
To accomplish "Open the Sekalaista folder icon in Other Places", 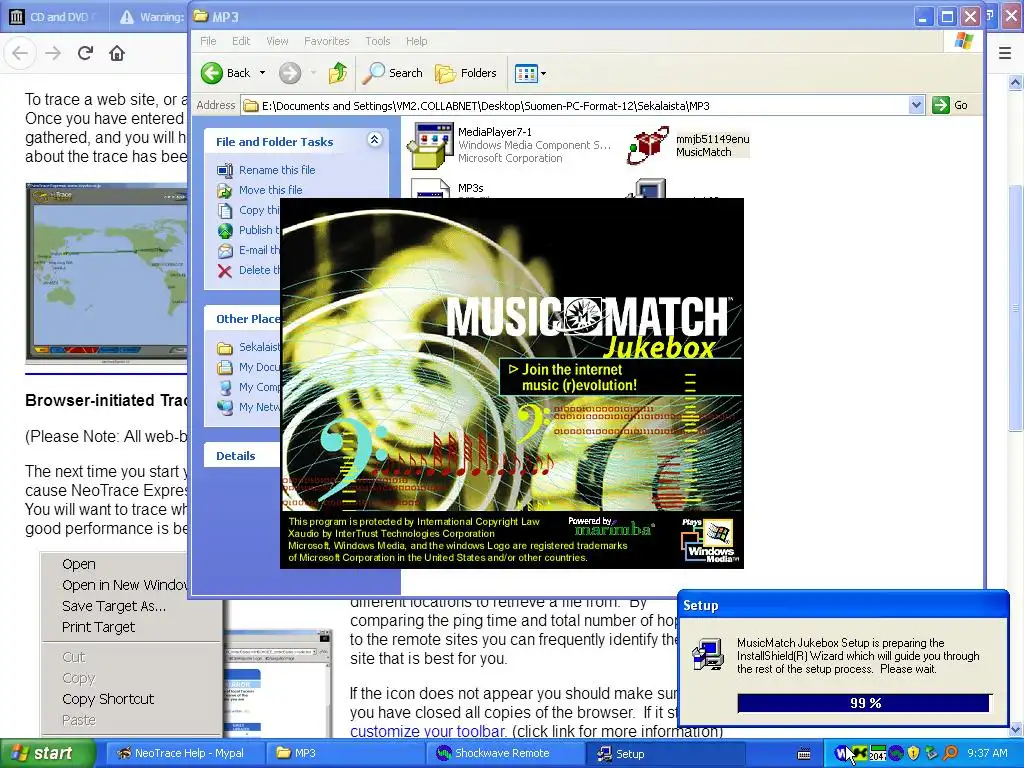I will pyautogui.click(x=225, y=347).
